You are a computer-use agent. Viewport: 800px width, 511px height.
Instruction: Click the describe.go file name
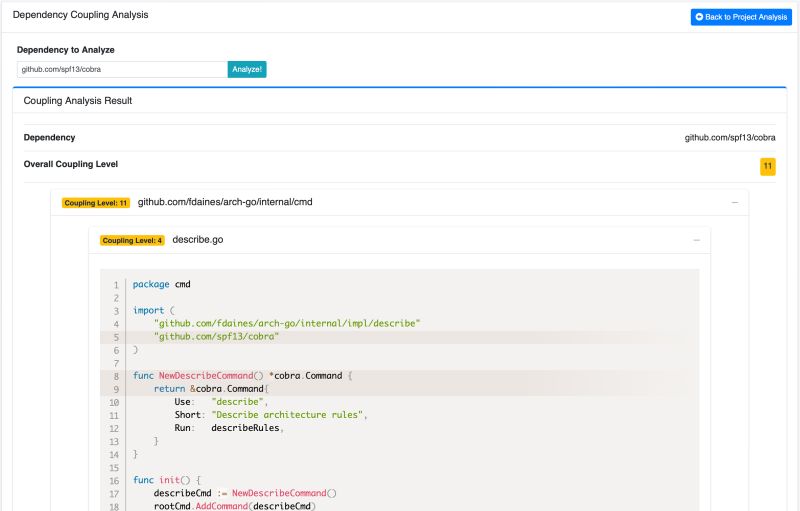(x=197, y=240)
